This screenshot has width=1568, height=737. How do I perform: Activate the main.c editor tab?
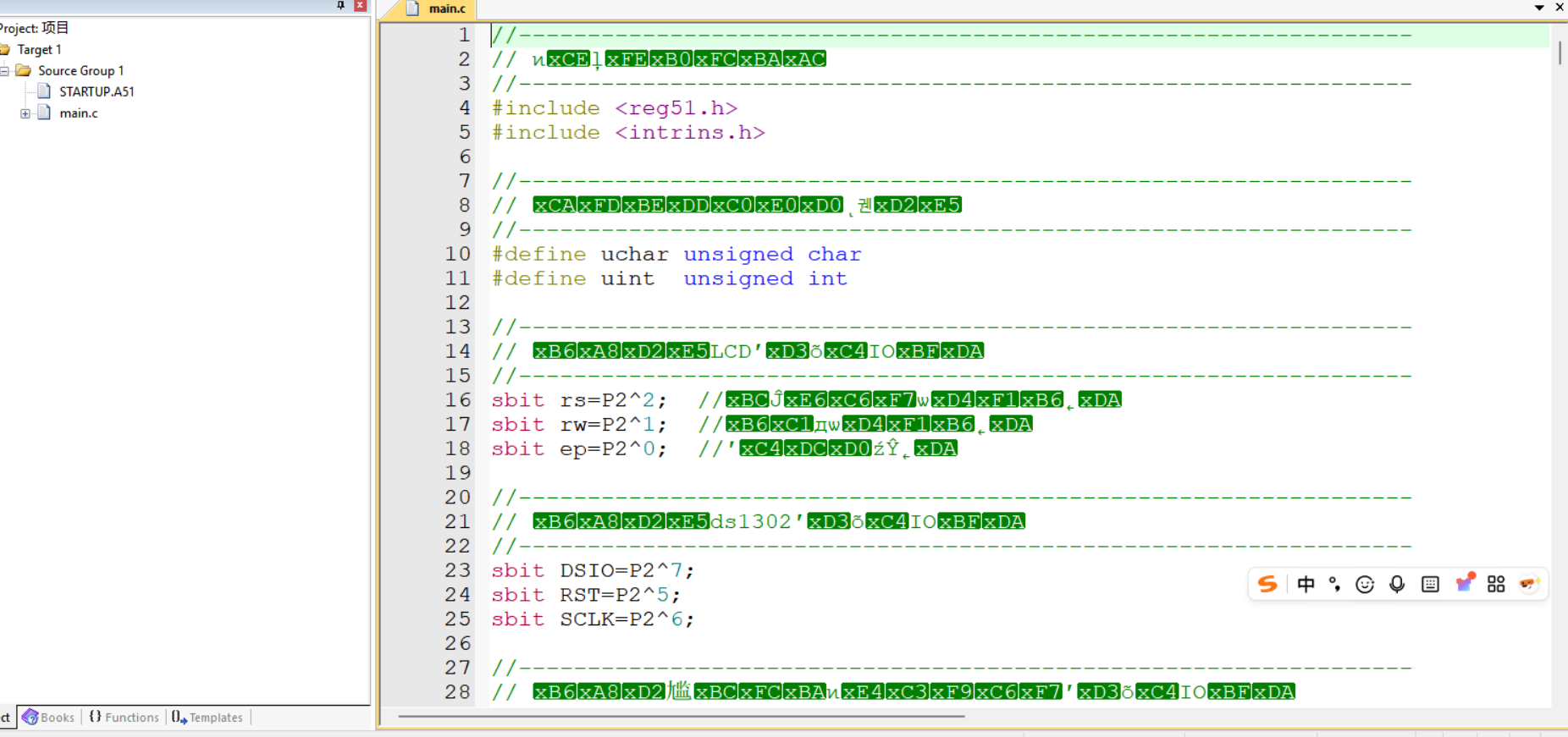pos(436,8)
